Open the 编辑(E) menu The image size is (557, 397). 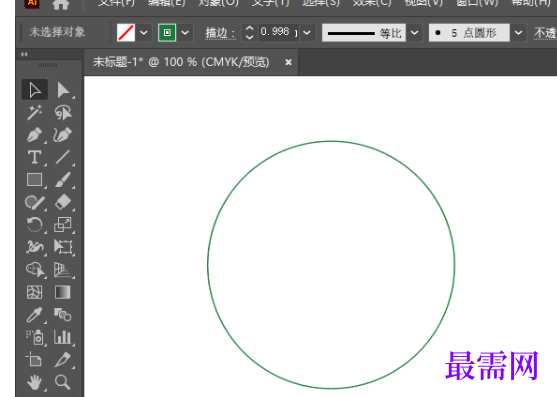(x=167, y=4)
